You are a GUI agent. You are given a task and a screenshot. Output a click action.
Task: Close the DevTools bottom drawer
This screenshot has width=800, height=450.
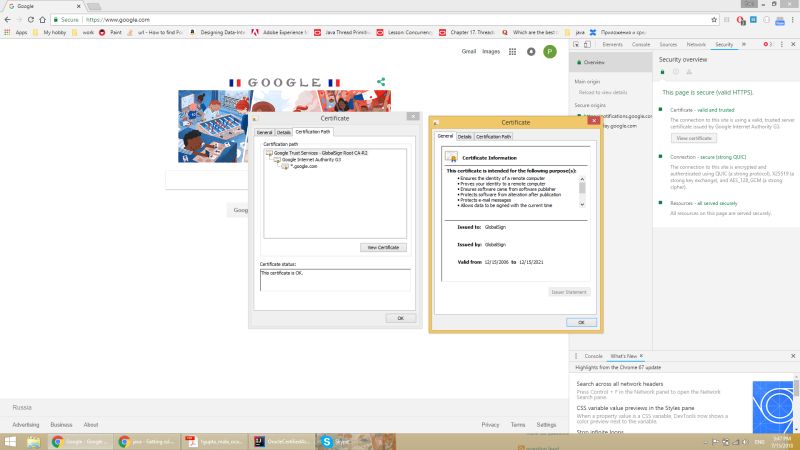(x=793, y=356)
